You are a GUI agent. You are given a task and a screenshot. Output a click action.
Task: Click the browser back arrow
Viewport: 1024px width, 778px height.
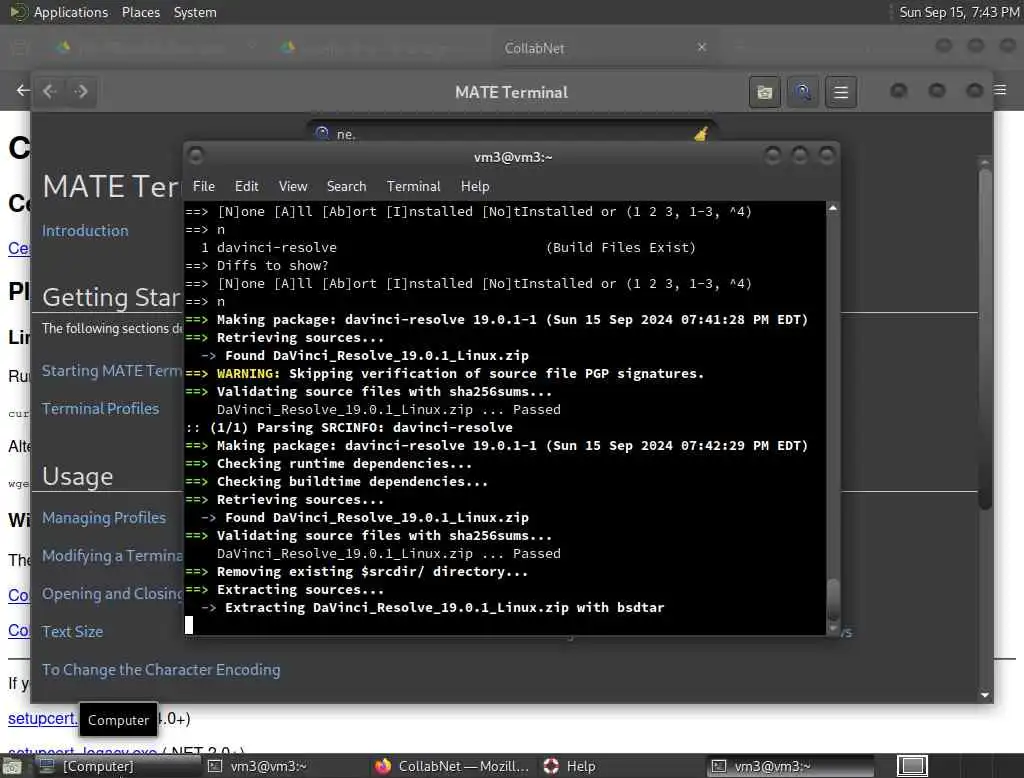pyautogui.click(x=23, y=90)
